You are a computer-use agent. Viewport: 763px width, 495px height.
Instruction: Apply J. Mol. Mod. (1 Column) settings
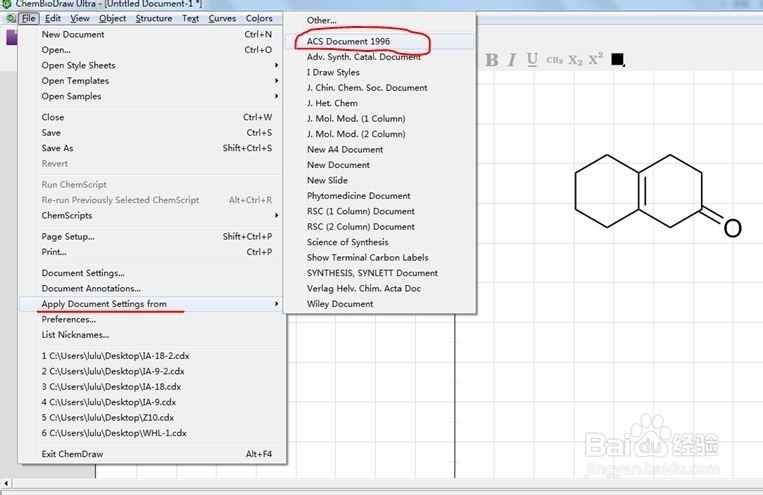point(380,119)
